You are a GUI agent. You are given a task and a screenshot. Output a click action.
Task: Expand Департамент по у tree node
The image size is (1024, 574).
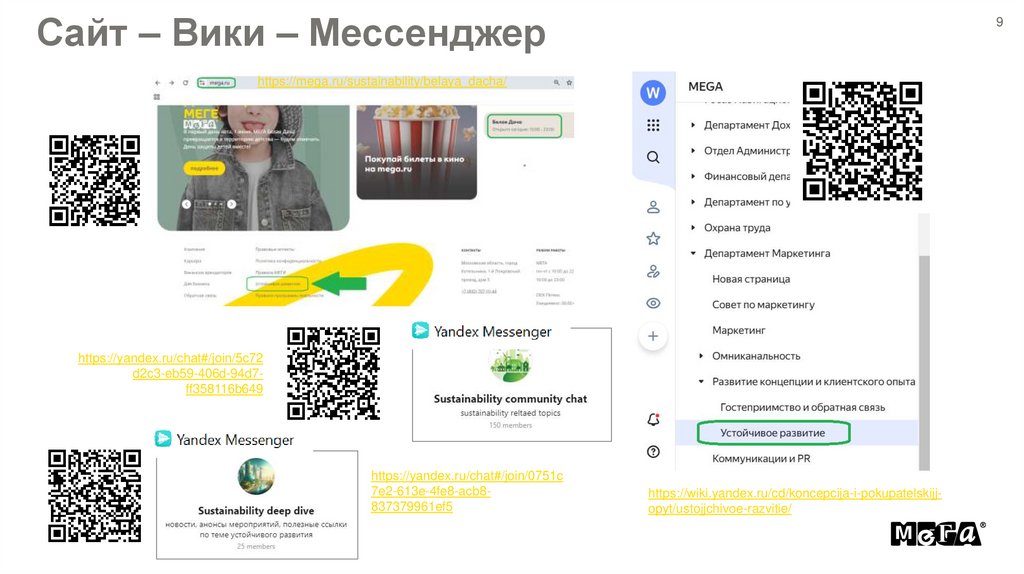click(693, 202)
